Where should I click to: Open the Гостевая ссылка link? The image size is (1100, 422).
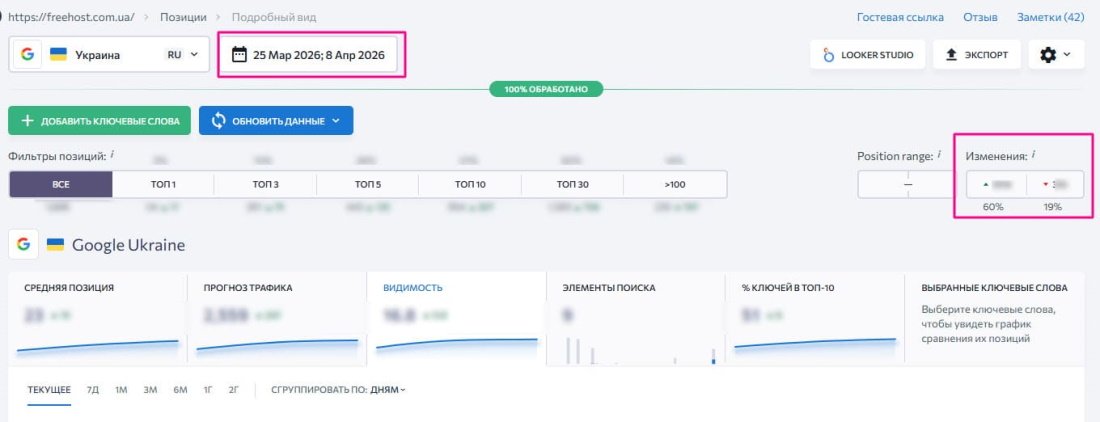(900, 18)
